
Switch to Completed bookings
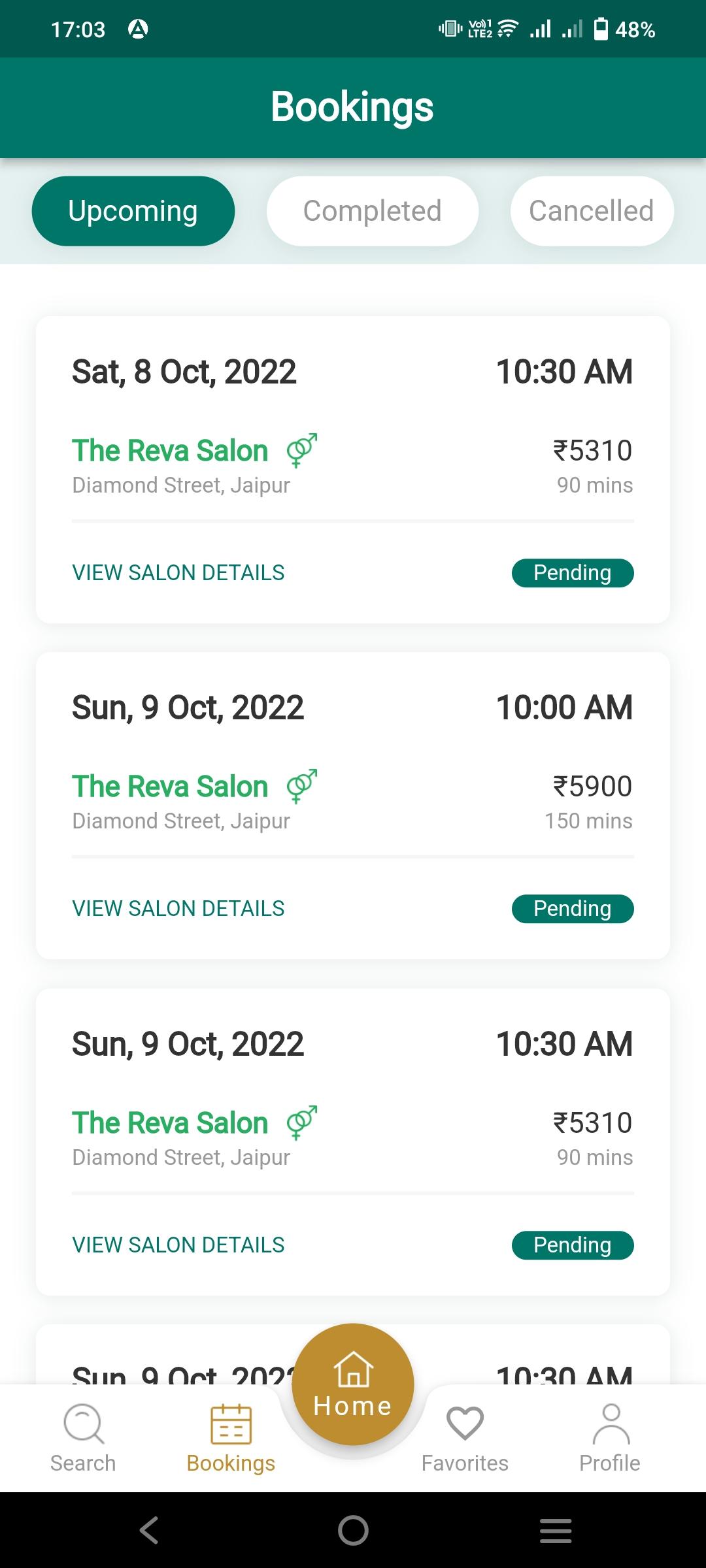coord(373,211)
